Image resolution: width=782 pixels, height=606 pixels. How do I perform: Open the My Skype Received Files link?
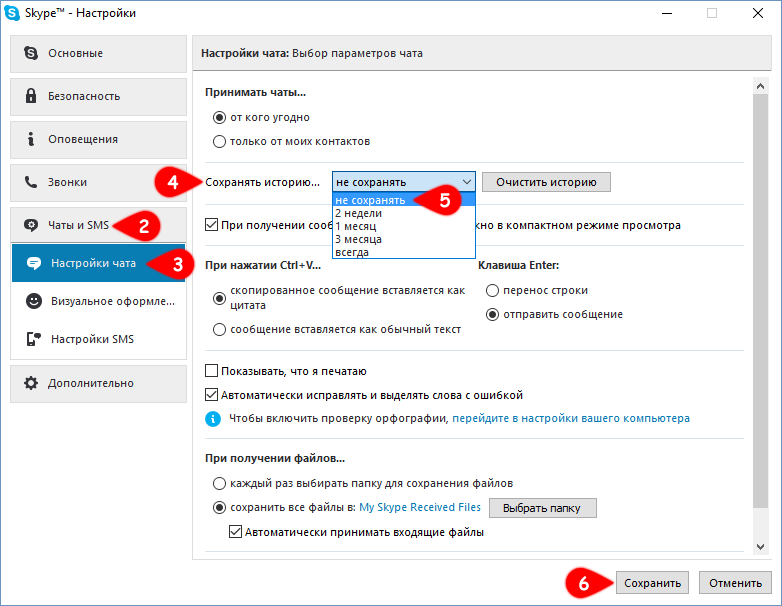coord(420,507)
